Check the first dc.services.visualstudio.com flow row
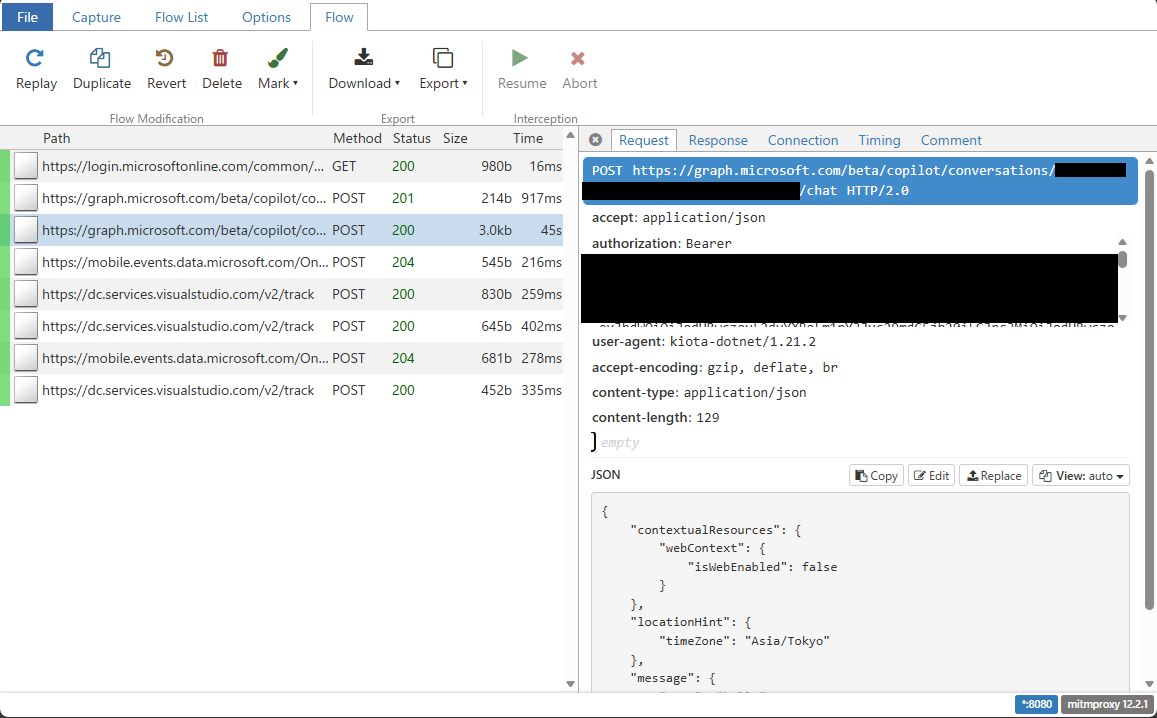The image size is (1157, 718). pos(25,294)
